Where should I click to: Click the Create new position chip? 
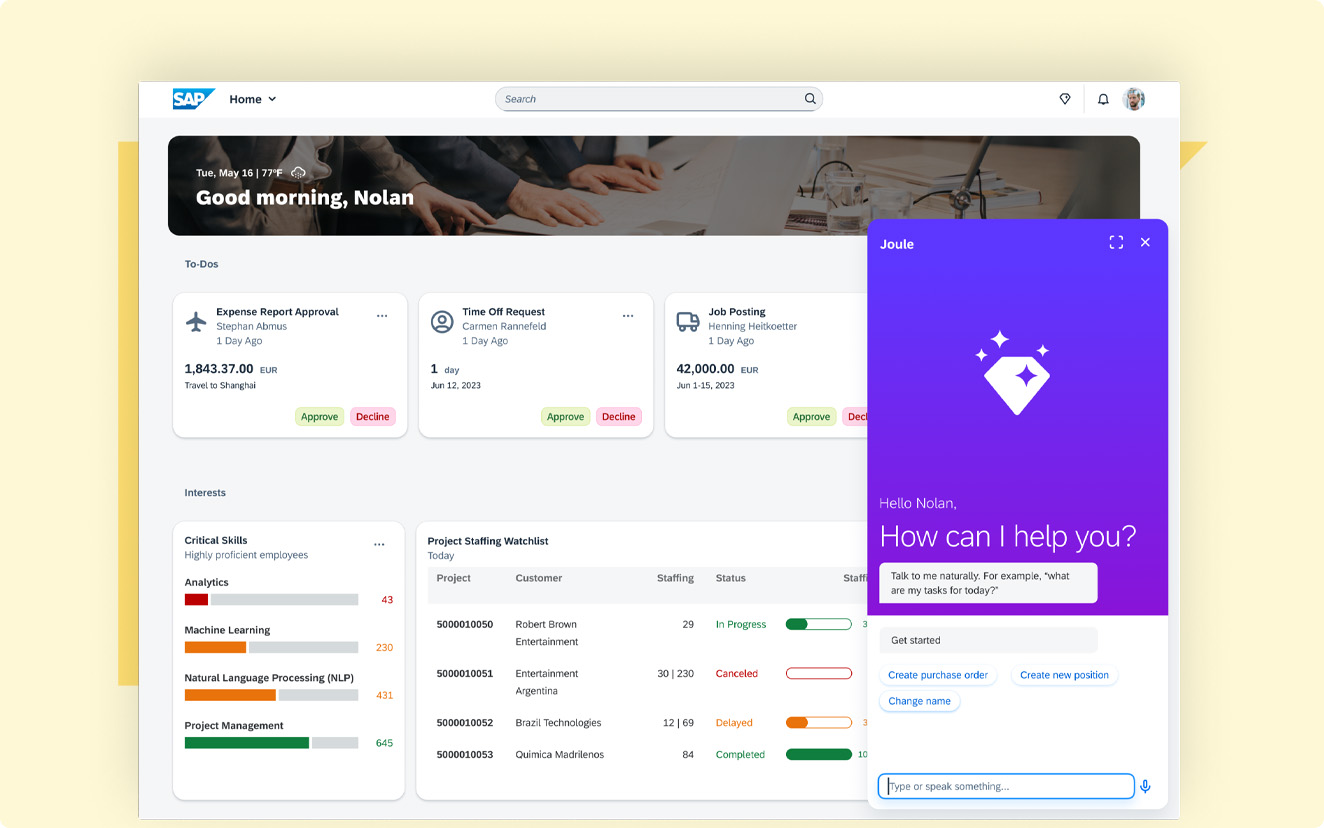coord(1064,675)
